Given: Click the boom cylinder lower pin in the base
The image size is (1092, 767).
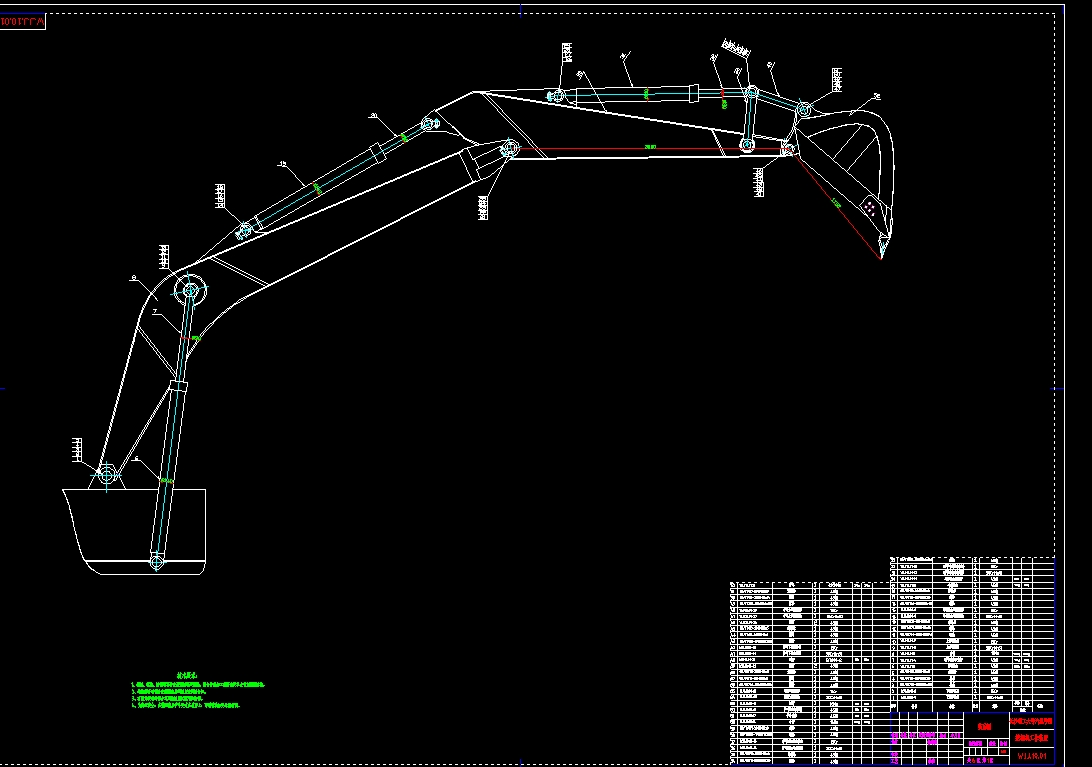Looking at the screenshot, I should pos(157,561).
